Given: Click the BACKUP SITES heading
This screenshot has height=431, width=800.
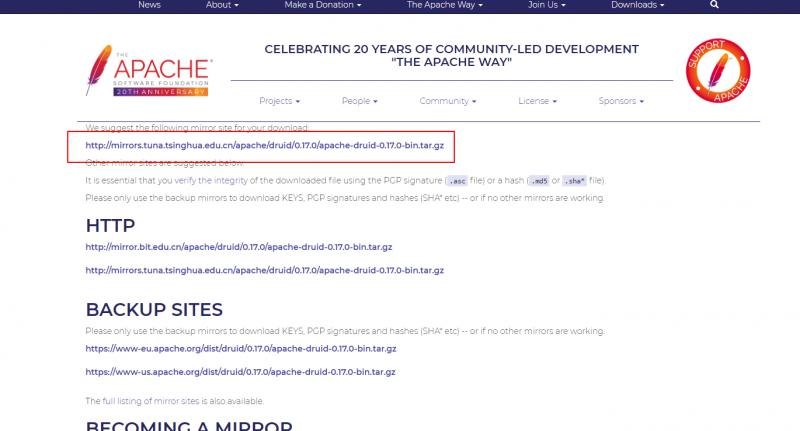Looking at the screenshot, I should tap(154, 310).
